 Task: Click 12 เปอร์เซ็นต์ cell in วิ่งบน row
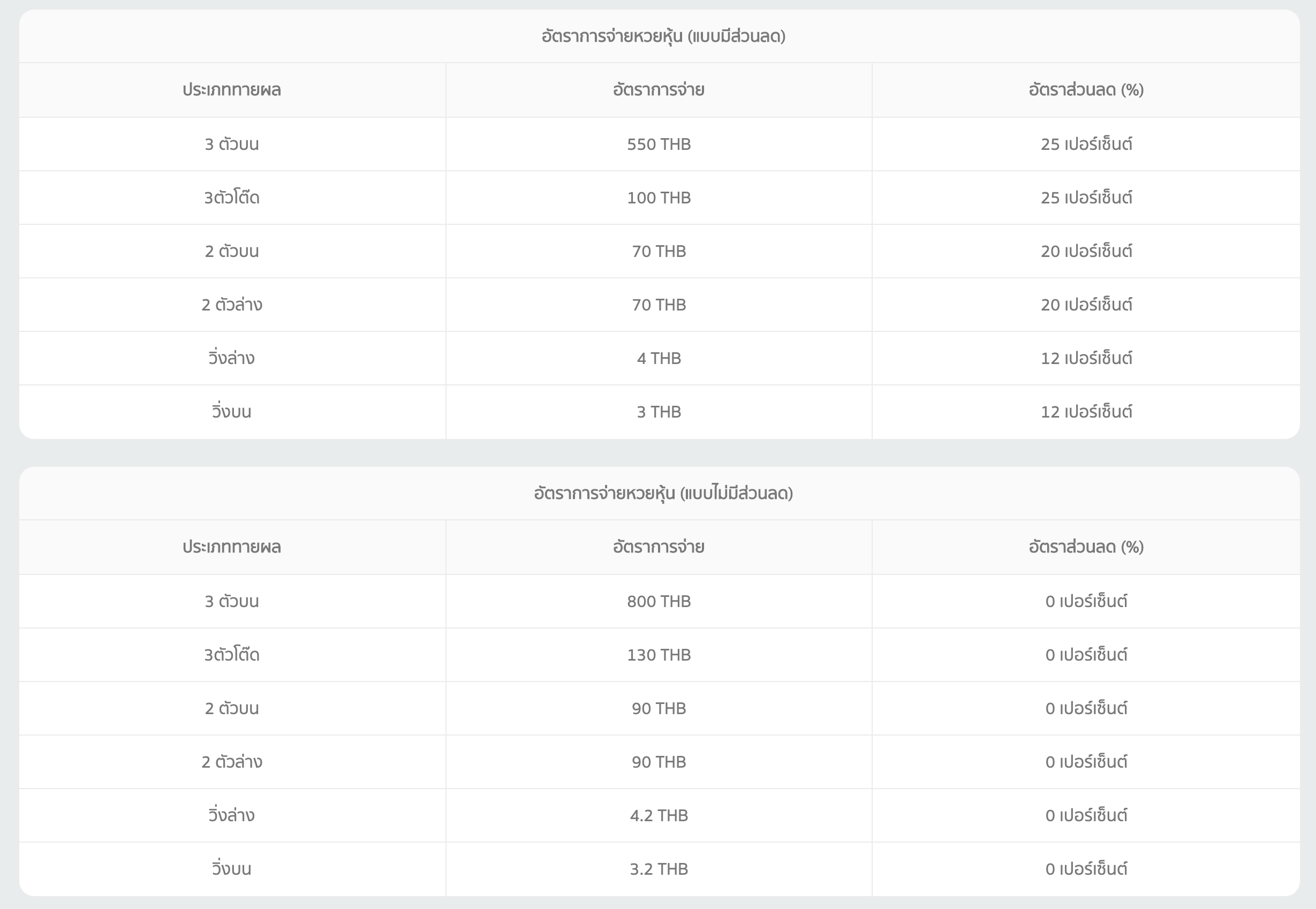point(1085,412)
